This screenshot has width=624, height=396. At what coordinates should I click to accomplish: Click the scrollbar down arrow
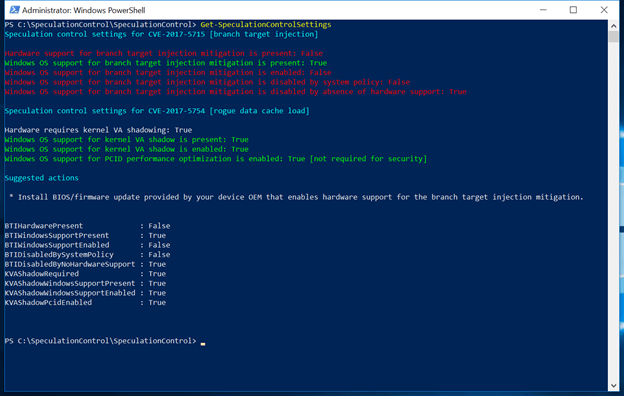point(613,385)
